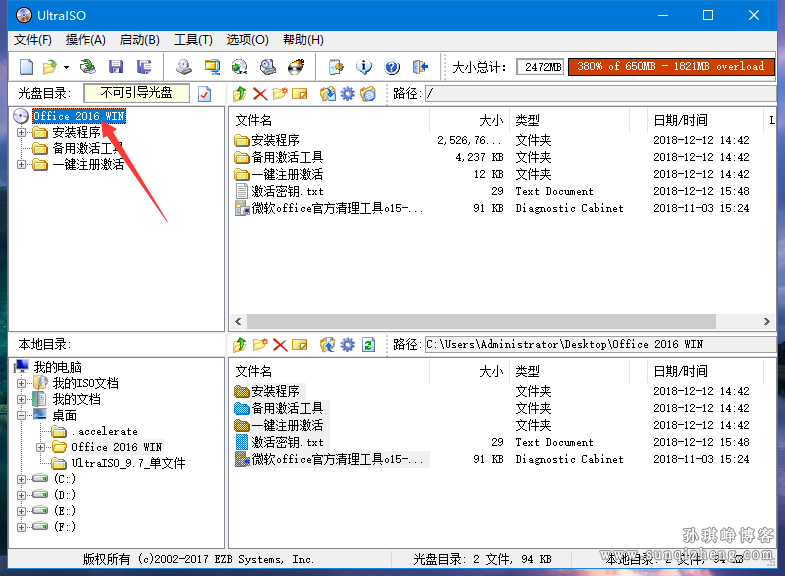The width and height of the screenshot is (785, 576).
Task: Click the Options notepad-gear toolbar icon
Action: (336, 67)
